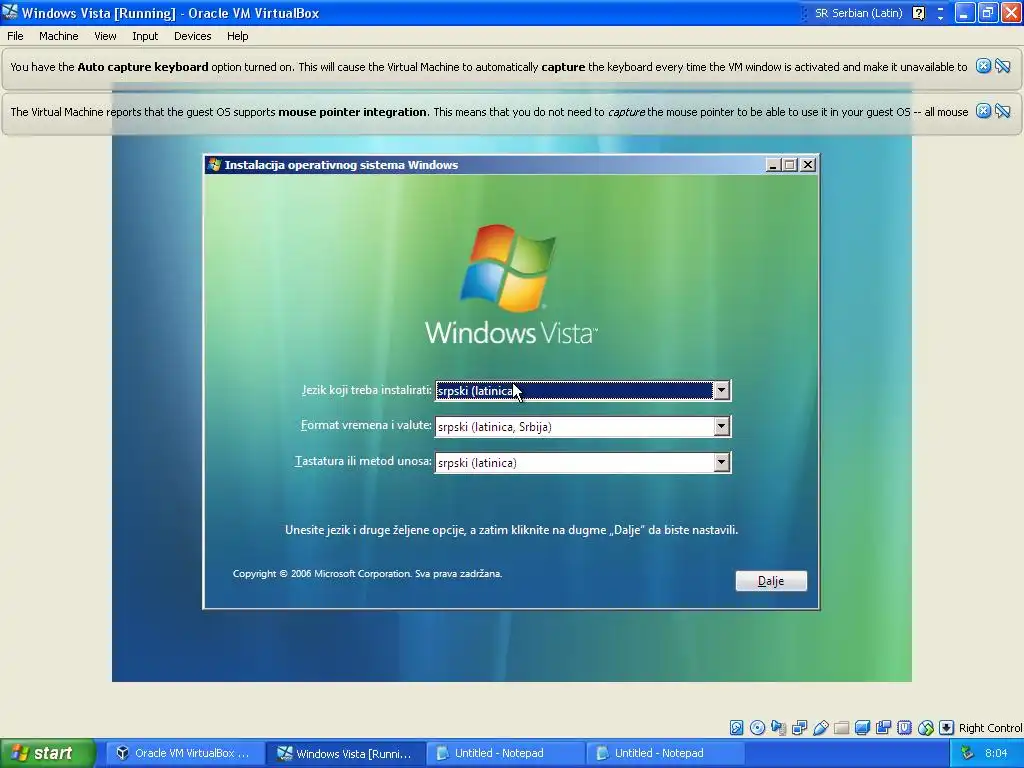Click the keyboard capture arrow icon

pyautogui.click(x=946, y=728)
